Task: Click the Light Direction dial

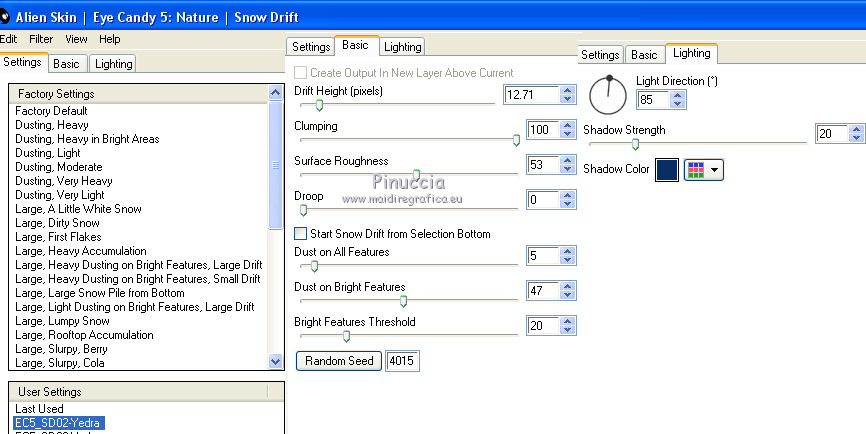Action: (608, 95)
